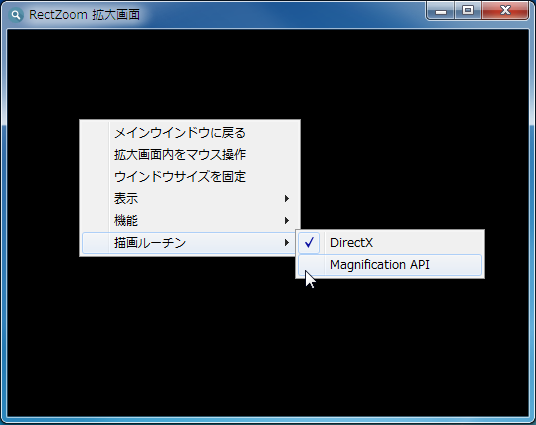Viewport: 536px width, 425px height.
Task: Maximize the RectZoom window
Action: [468, 11]
